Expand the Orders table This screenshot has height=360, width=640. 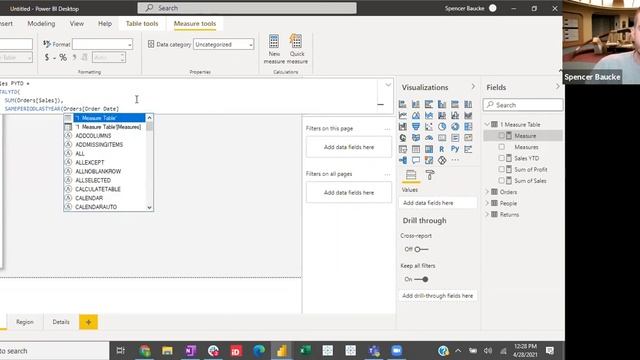pos(487,192)
